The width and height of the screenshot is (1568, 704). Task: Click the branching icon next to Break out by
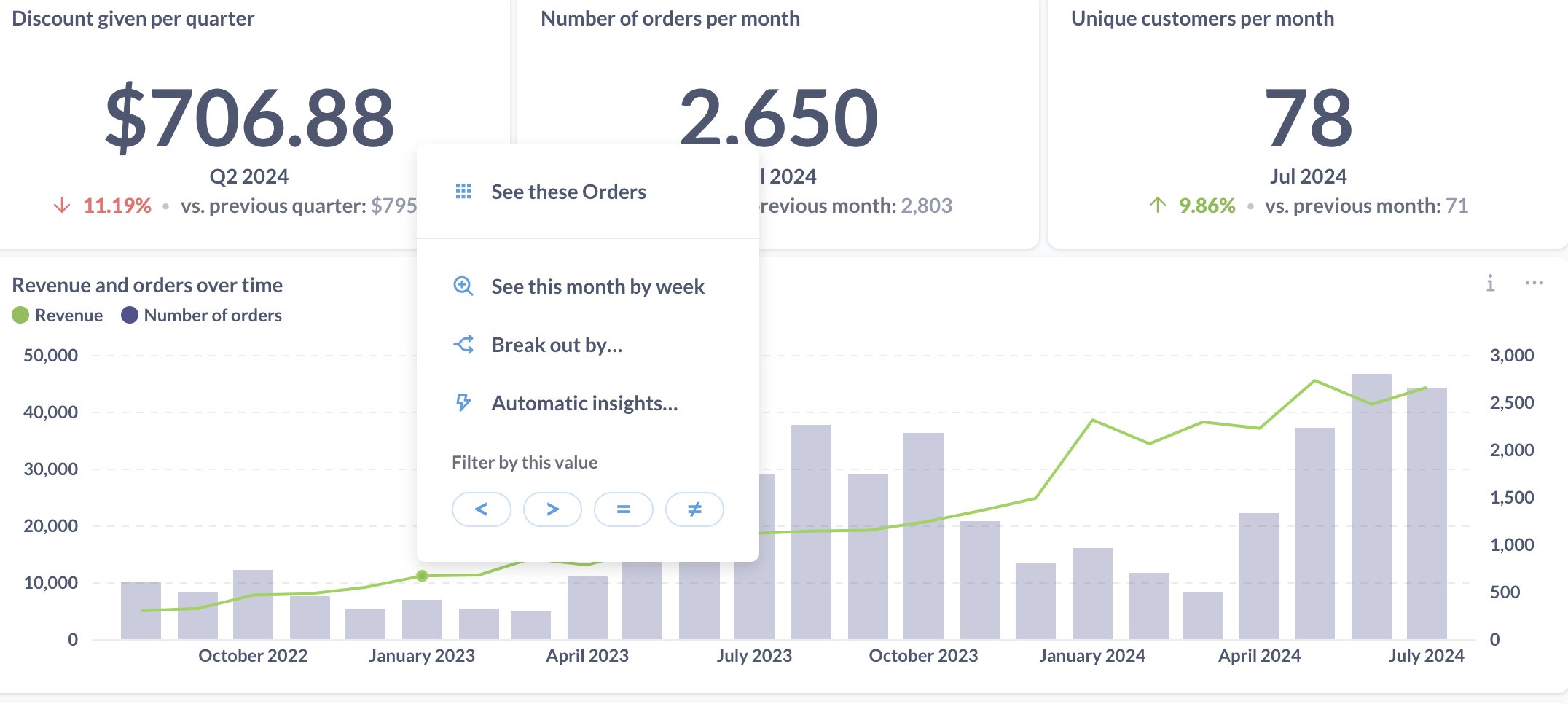[x=463, y=344]
